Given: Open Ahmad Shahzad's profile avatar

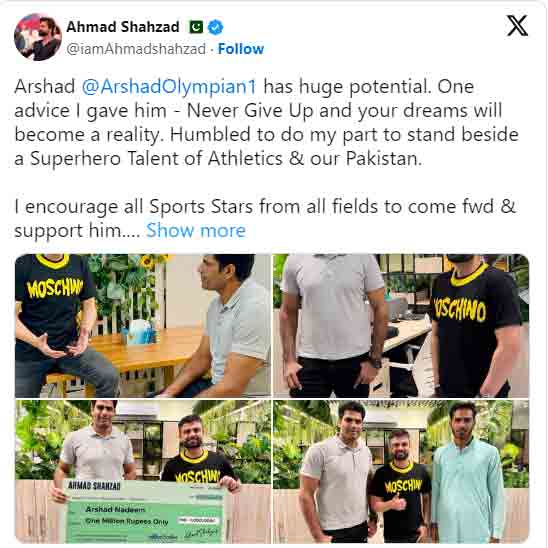Looking at the screenshot, I should 38,37.
